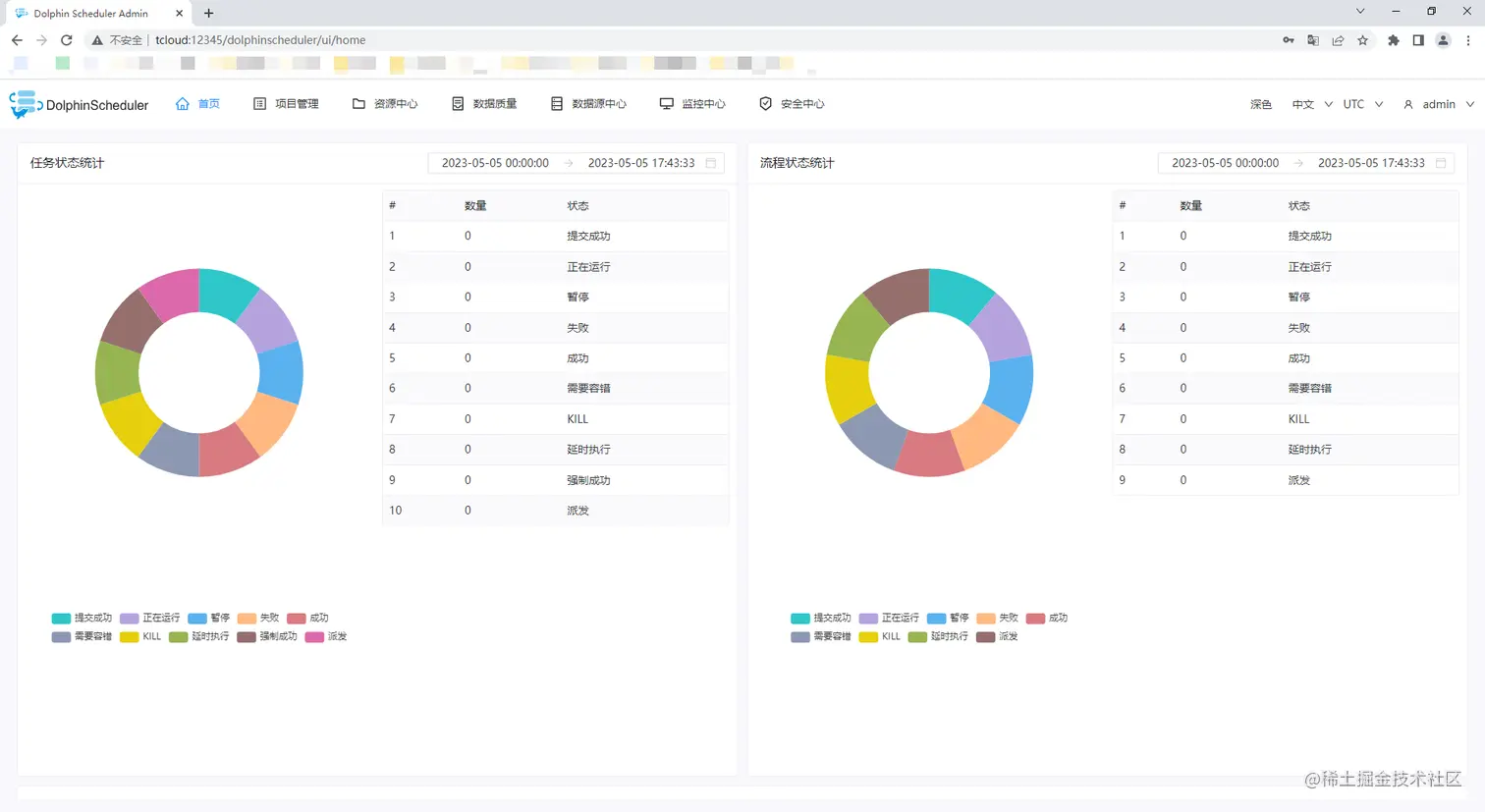Image resolution: width=1485 pixels, height=812 pixels.
Task: Click 延时执行 row in the task status table
Action: [x=556, y=450]
